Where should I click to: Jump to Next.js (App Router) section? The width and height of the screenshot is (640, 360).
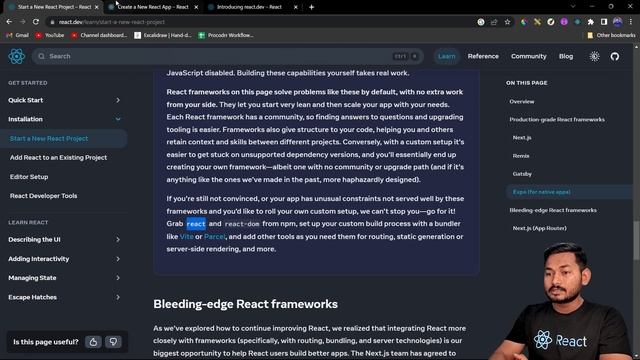[540, 228]
